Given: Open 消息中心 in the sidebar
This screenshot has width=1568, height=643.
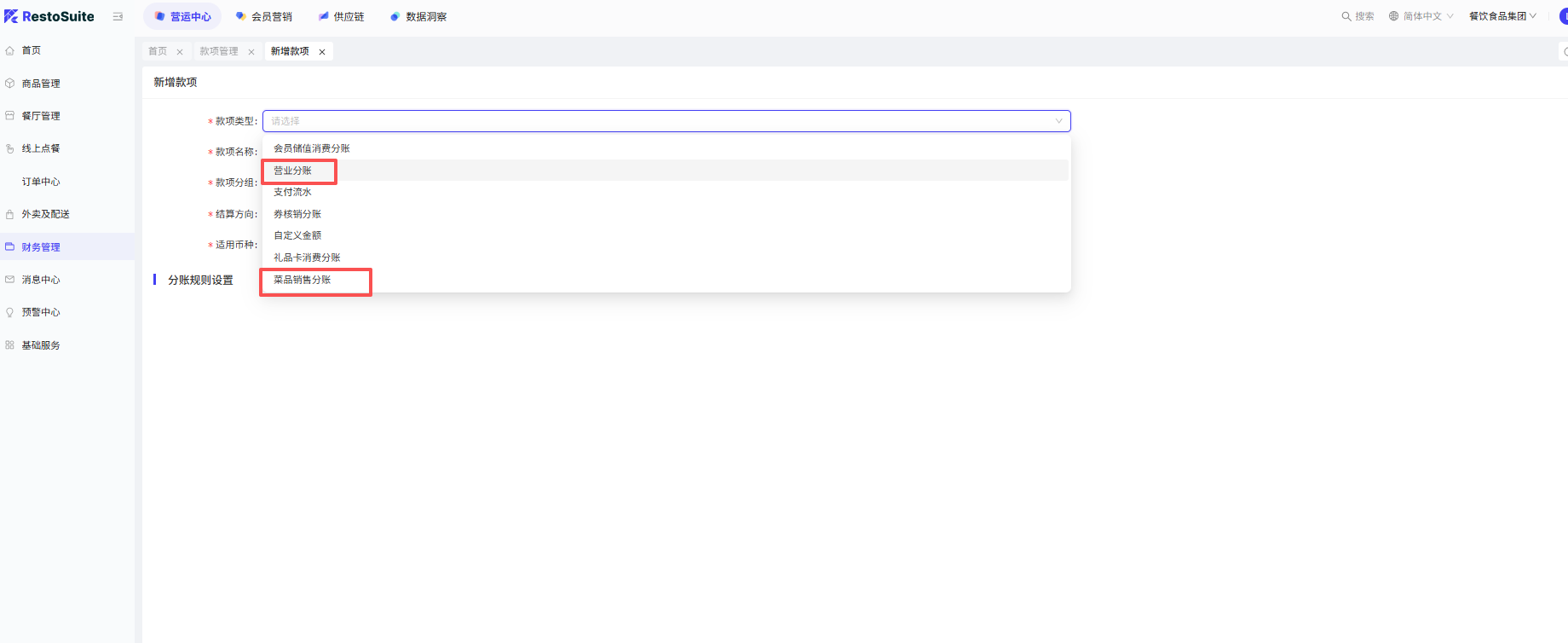Looking at the screenshot, I should click(41, 280).
